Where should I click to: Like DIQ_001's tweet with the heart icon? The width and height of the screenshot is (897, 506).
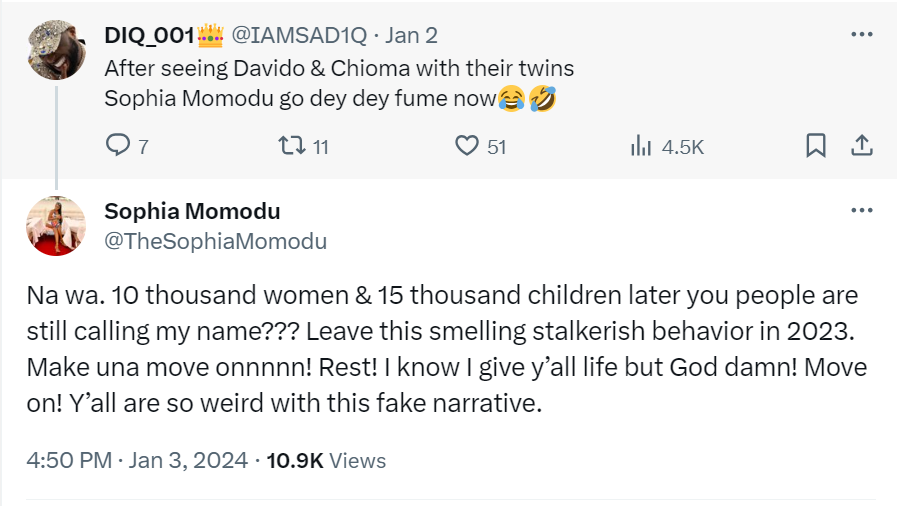(x=467, y=146)
